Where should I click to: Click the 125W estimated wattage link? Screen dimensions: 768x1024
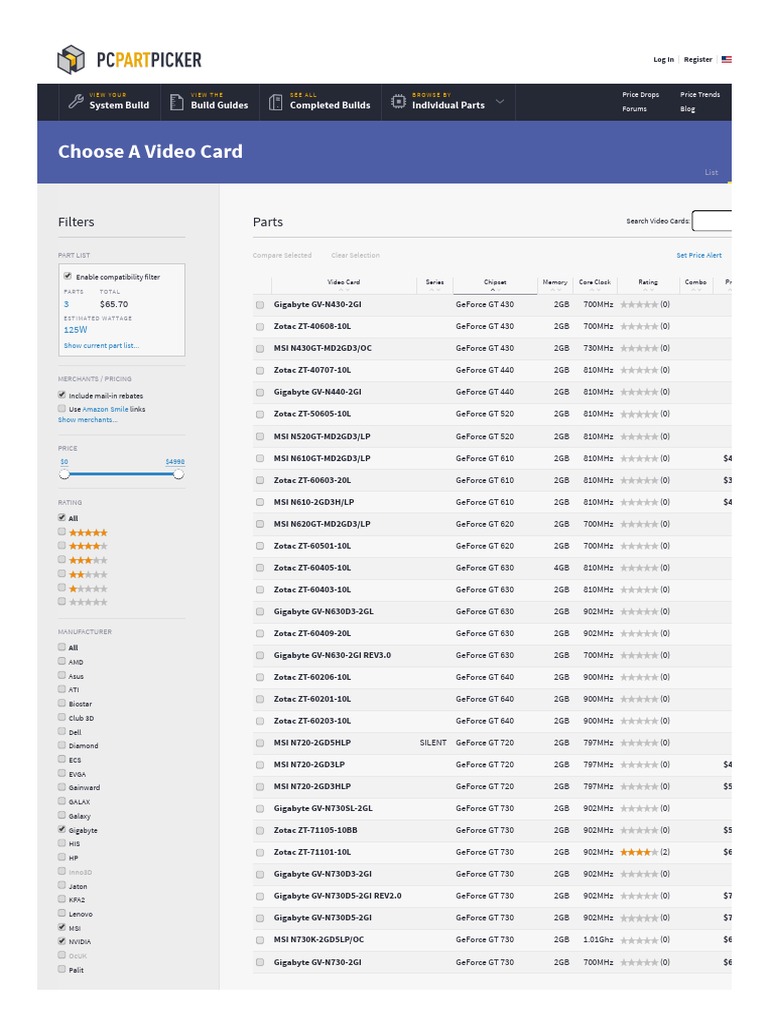pyautogui.click(x=75, y=330)
